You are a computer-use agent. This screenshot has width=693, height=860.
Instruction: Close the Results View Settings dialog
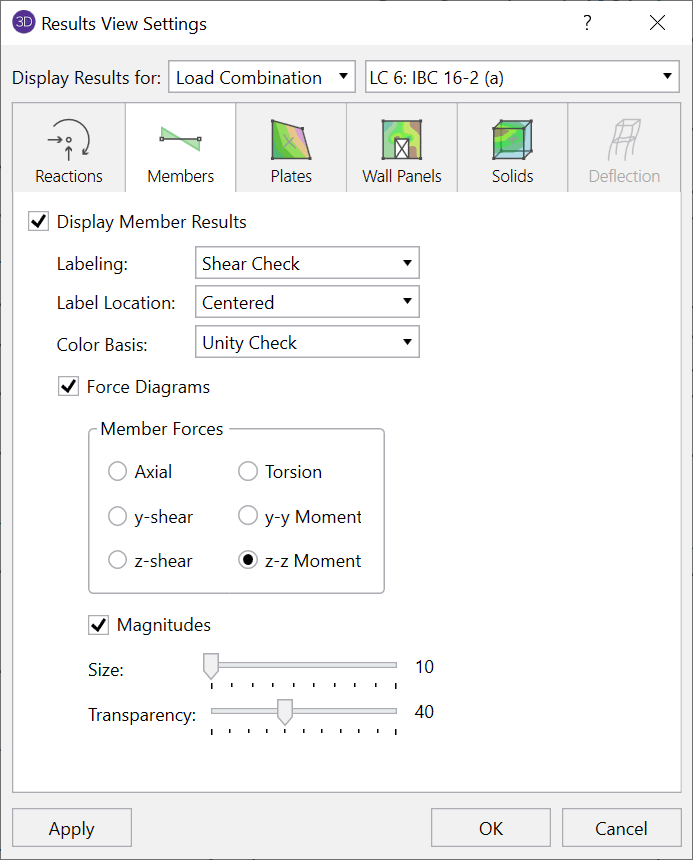click(x=657, y=23)
